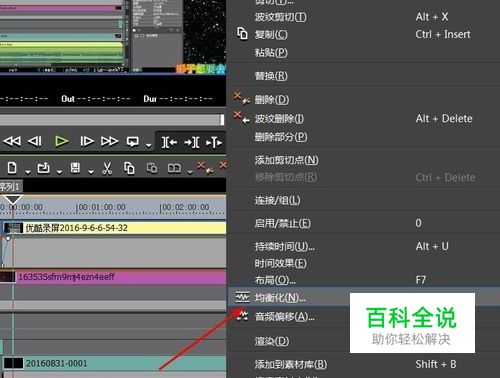This screenshot has height=378, width=500.
Task: Click the rubber band keyframe point on clip
Action: [x=8, y=238]
